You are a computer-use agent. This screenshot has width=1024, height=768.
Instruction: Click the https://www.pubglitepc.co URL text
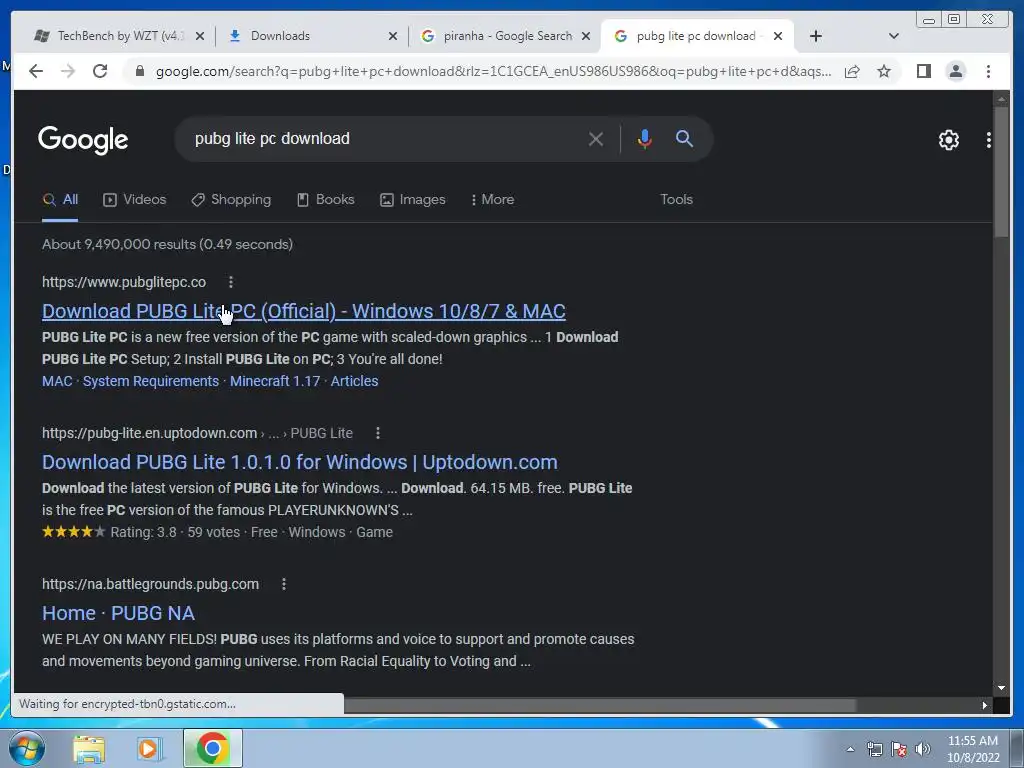point(124,282)
